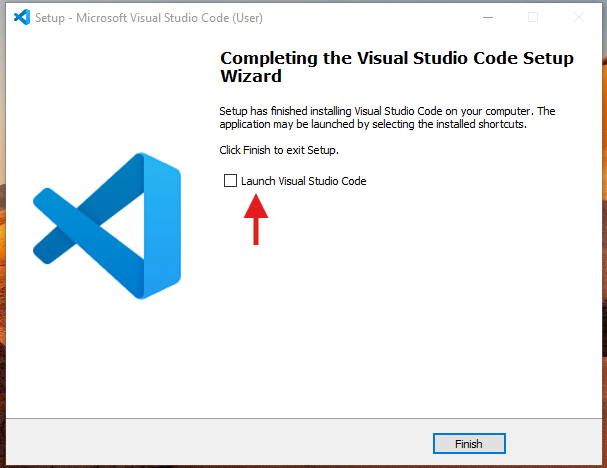Click the red arrow pointing upward

(x=256, y=219)
